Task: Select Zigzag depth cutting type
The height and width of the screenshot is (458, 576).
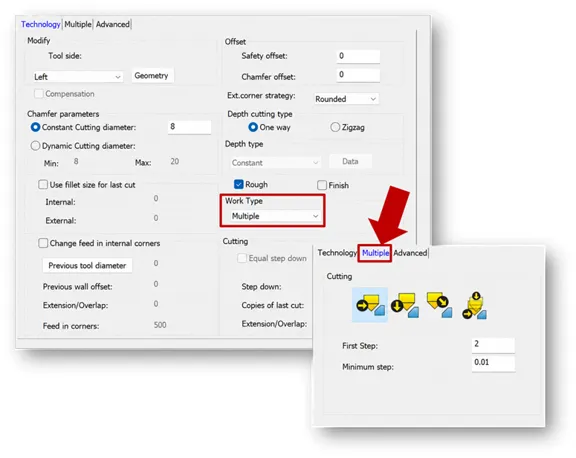Action: click(335, 127)
